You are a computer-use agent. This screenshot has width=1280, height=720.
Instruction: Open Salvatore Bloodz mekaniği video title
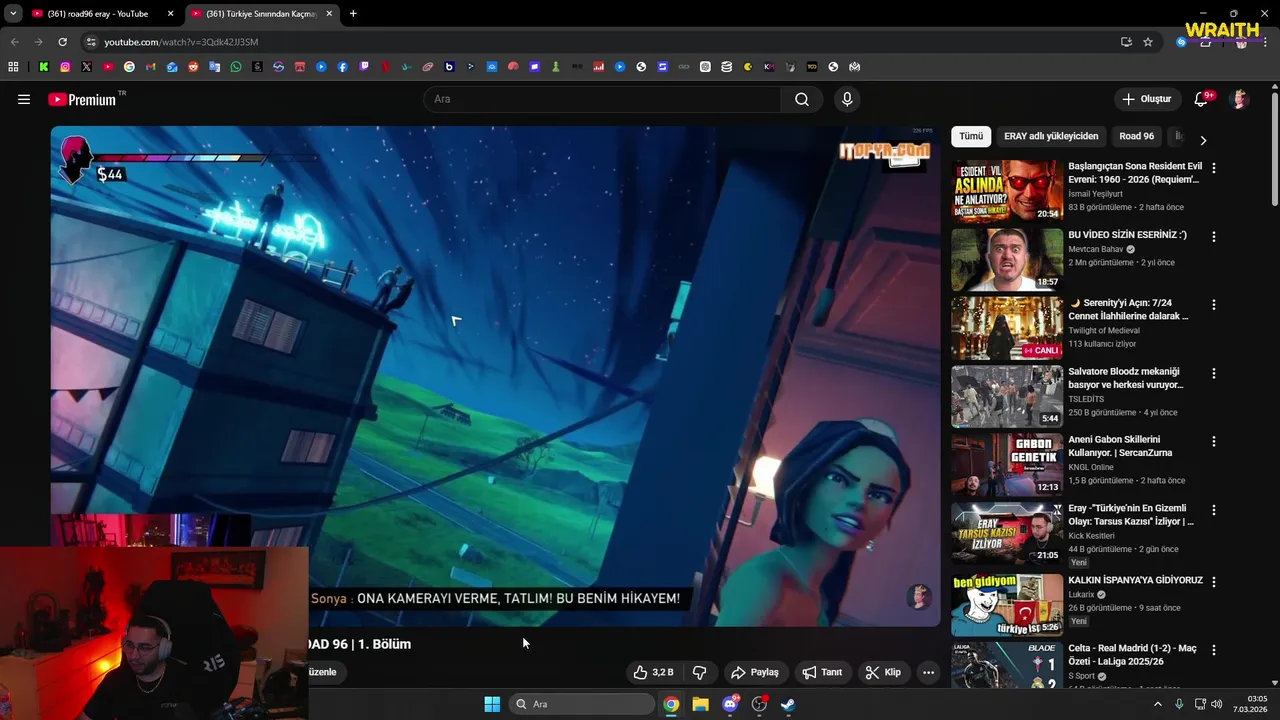coord(1125,378)
